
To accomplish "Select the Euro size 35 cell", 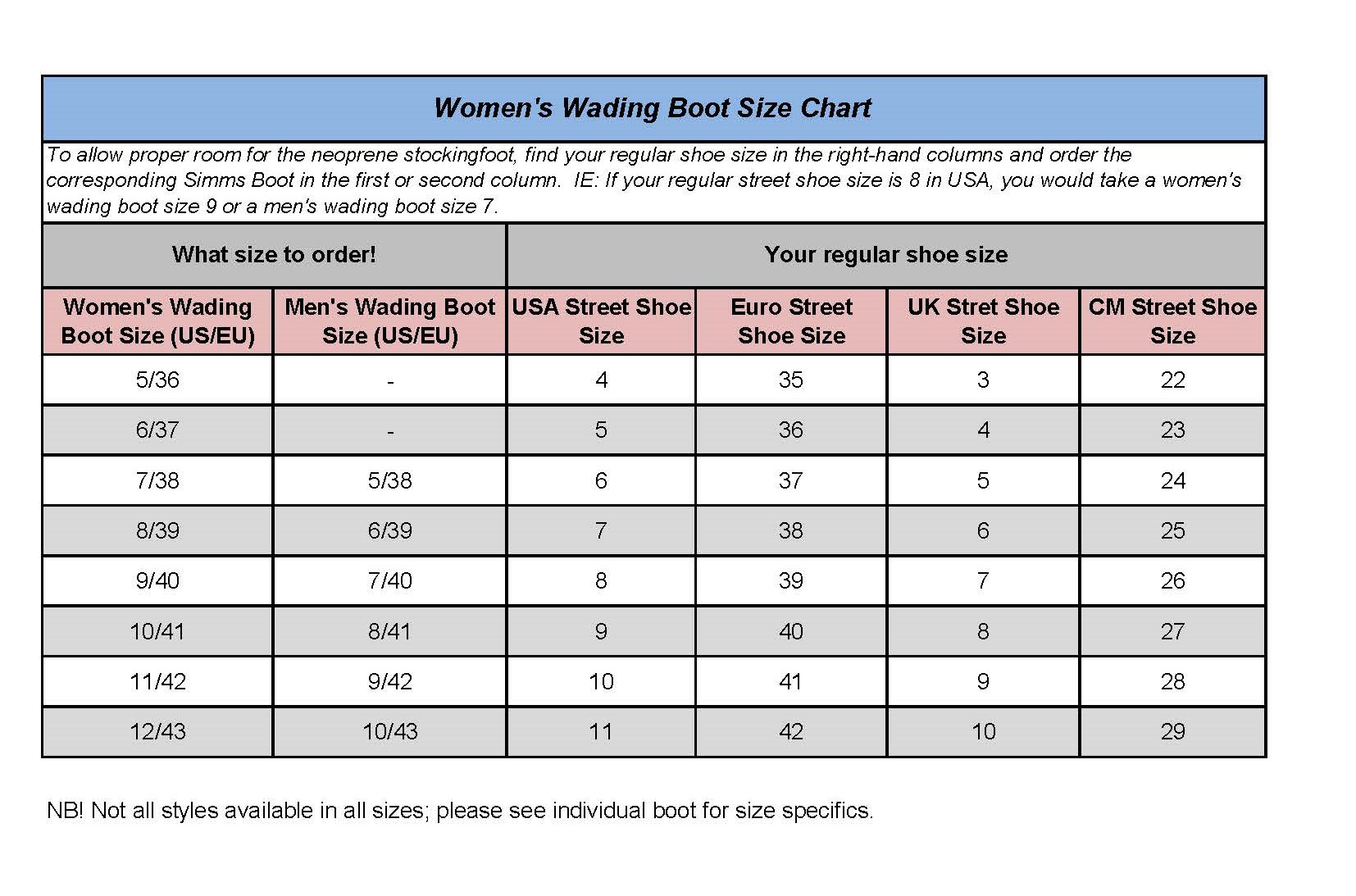I will tap(791, 380).
